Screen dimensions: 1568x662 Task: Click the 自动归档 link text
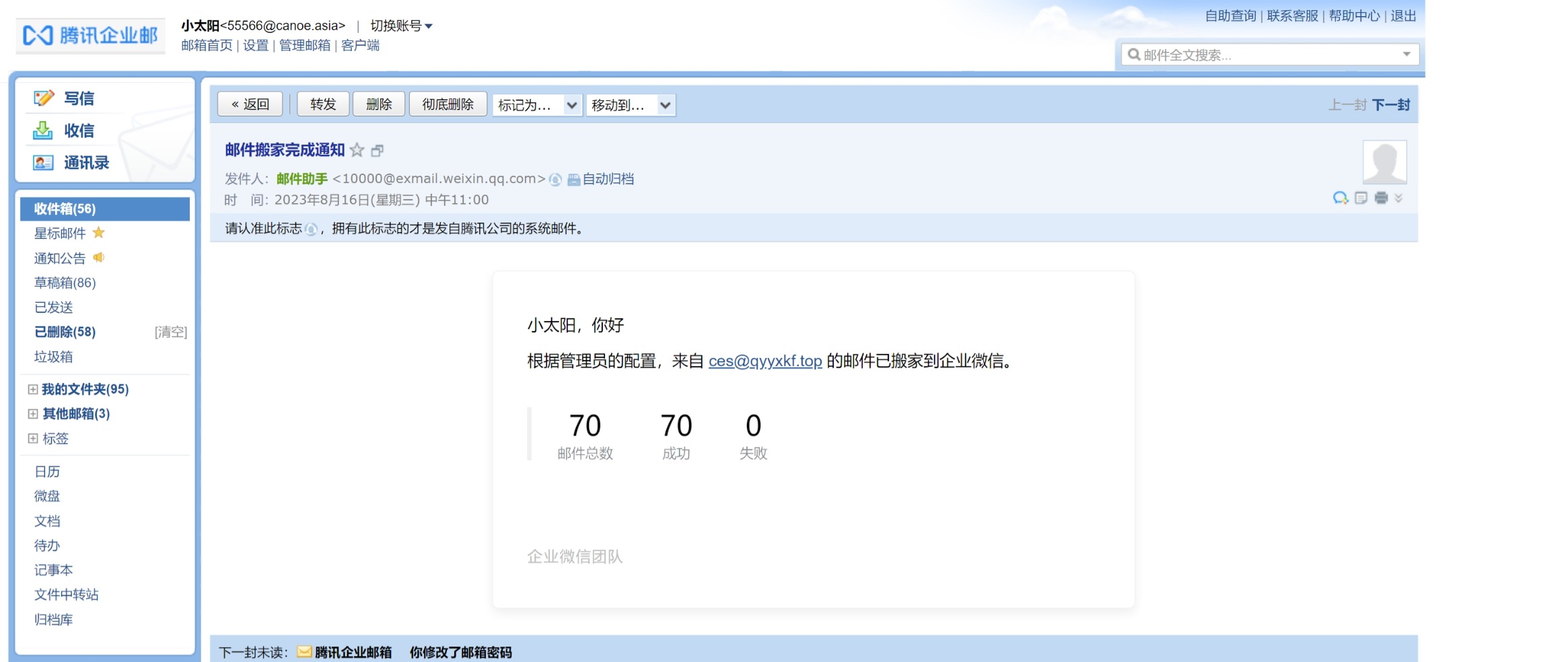608,179
